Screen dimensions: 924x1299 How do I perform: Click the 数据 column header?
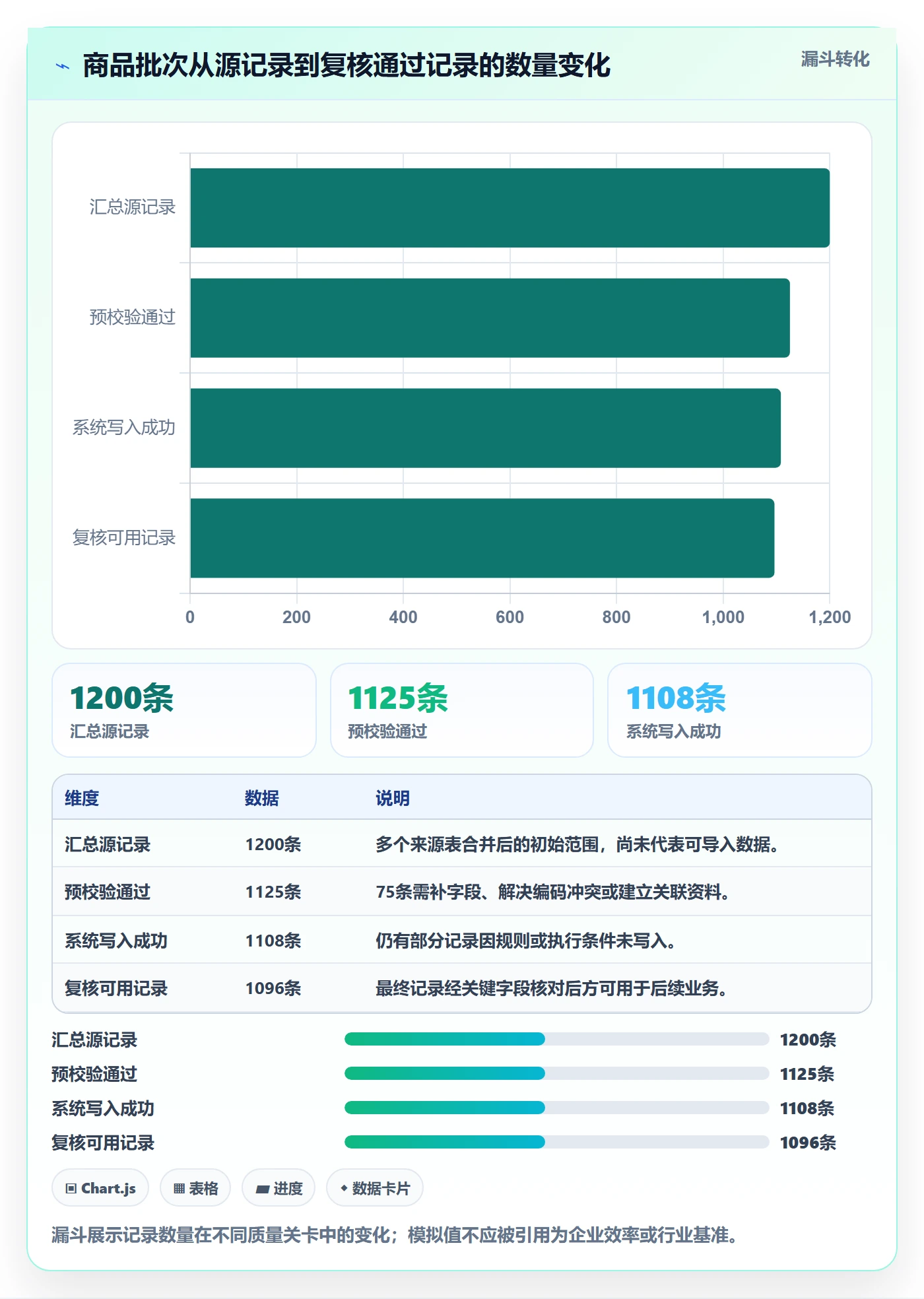[x=262, y=798]
